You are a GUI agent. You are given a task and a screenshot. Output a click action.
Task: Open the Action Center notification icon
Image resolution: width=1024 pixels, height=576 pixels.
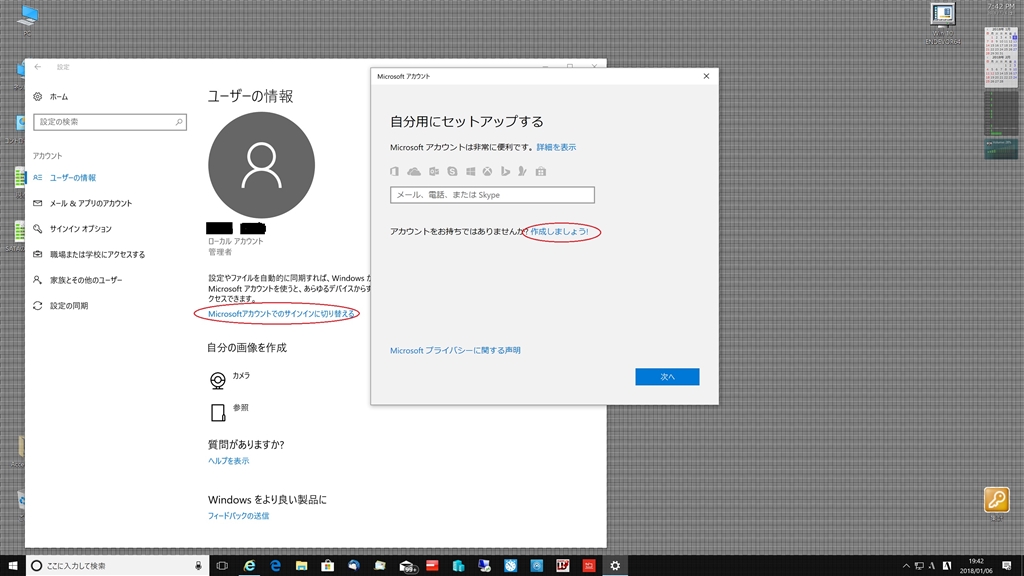1007,566
